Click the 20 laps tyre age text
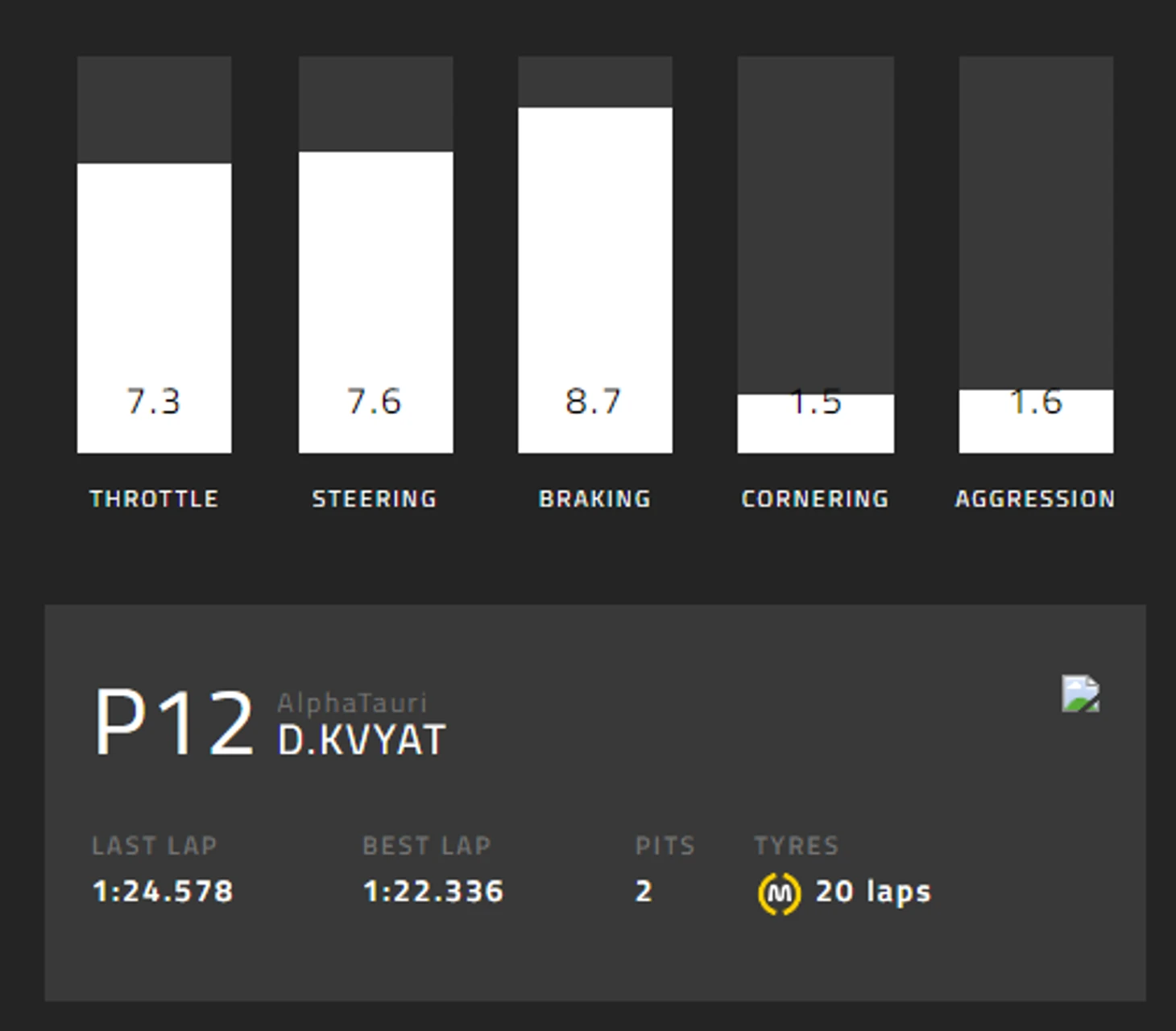1176x1031 pixels. click(873, 892)
